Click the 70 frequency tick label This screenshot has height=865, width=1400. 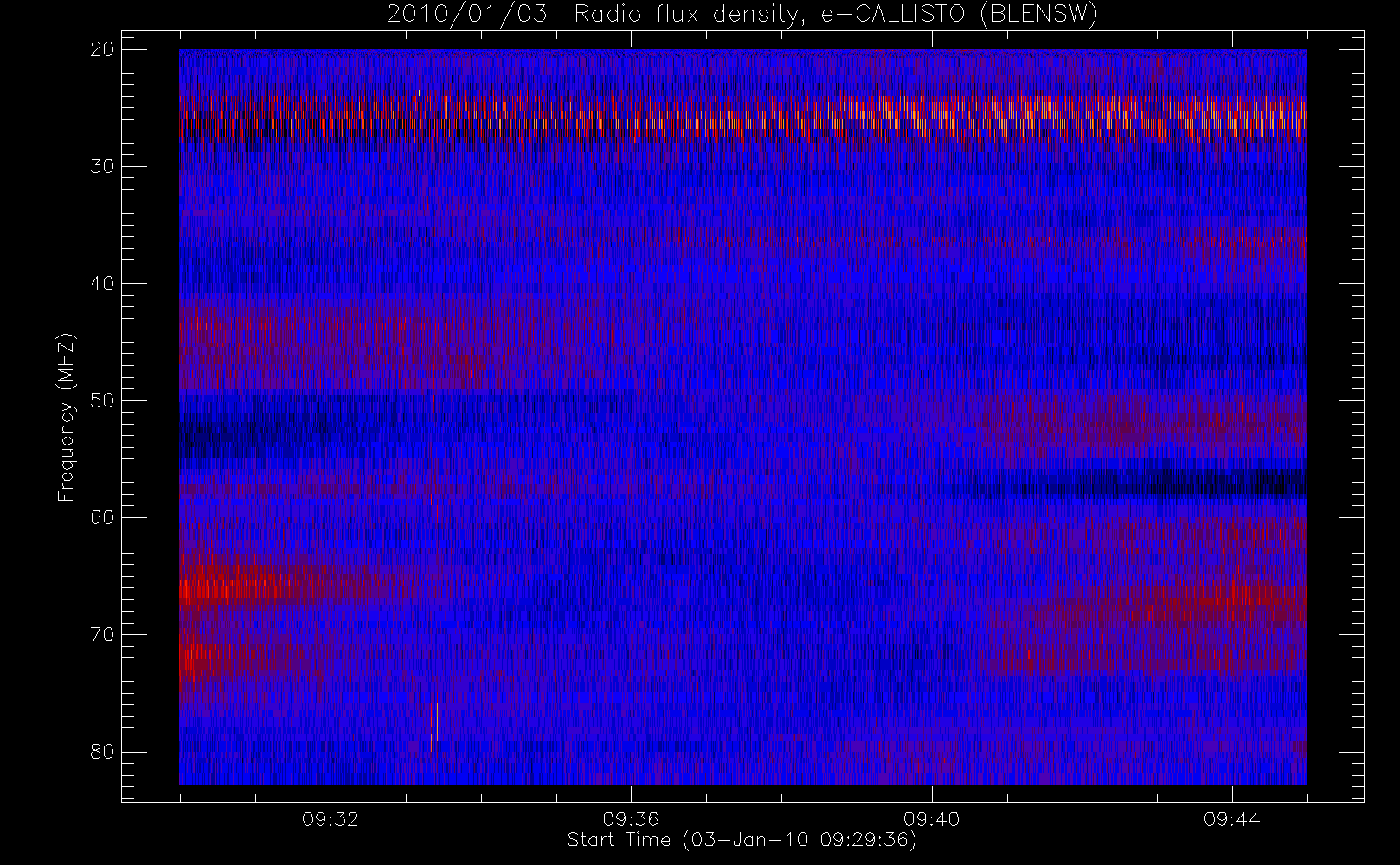(102, 634)
